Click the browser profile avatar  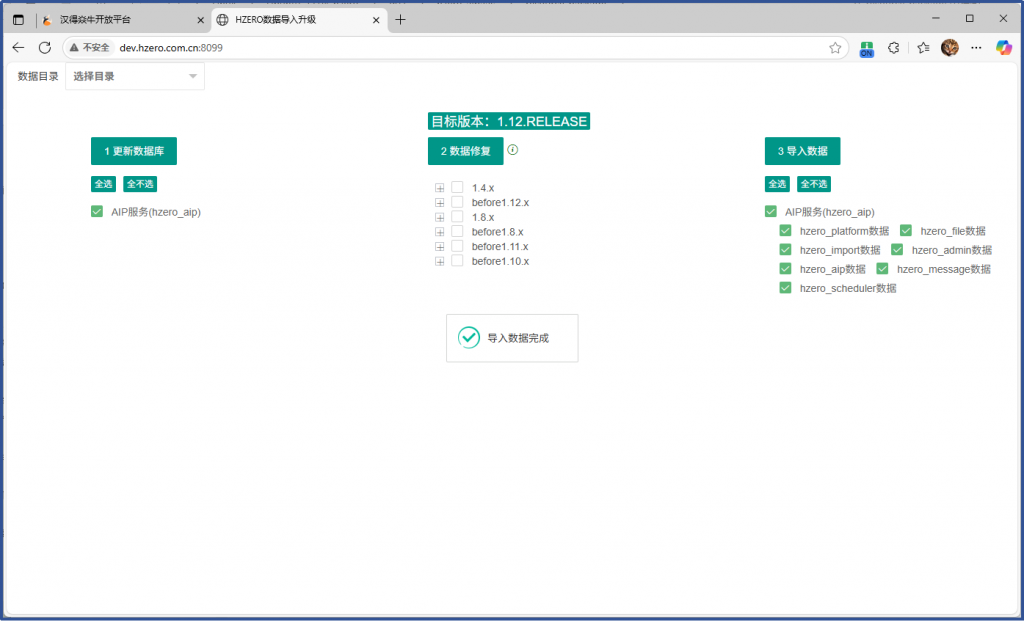(x=950, y=47)
